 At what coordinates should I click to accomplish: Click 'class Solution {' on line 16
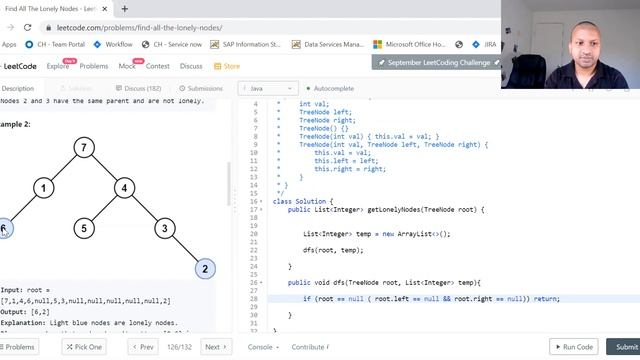tap(303, 202)
